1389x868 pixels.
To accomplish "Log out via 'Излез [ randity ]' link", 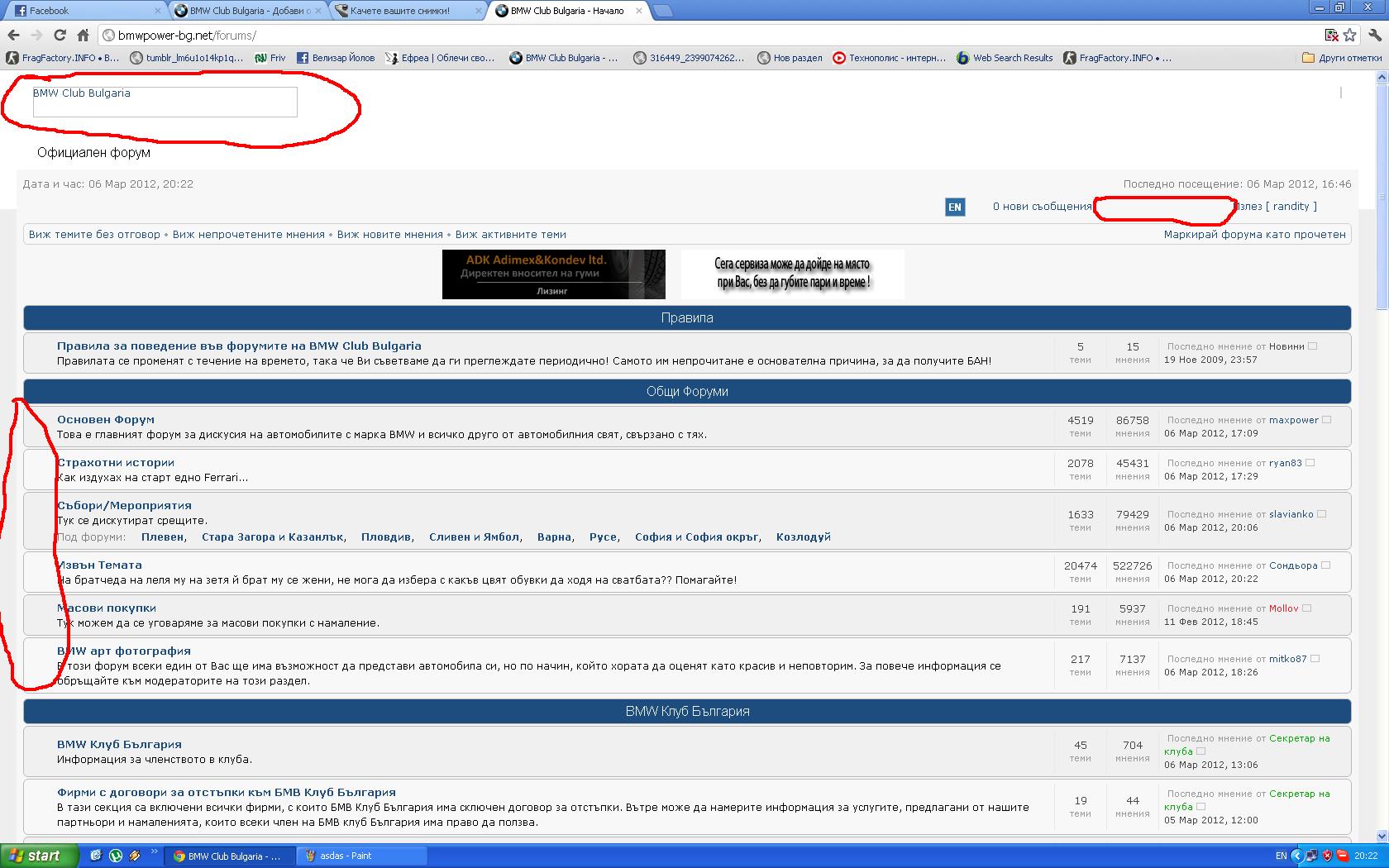I will pos(1276,207).
